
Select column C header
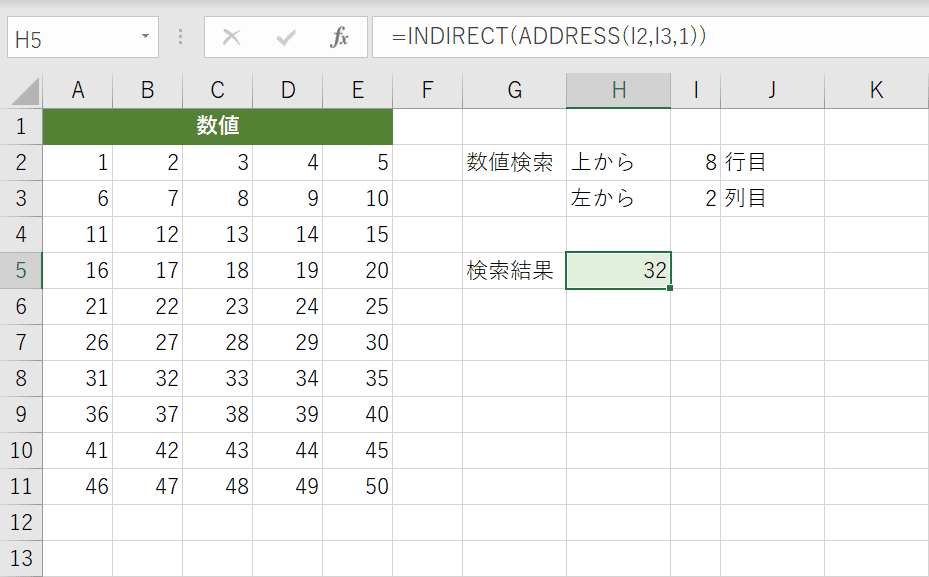click(217, 91)
